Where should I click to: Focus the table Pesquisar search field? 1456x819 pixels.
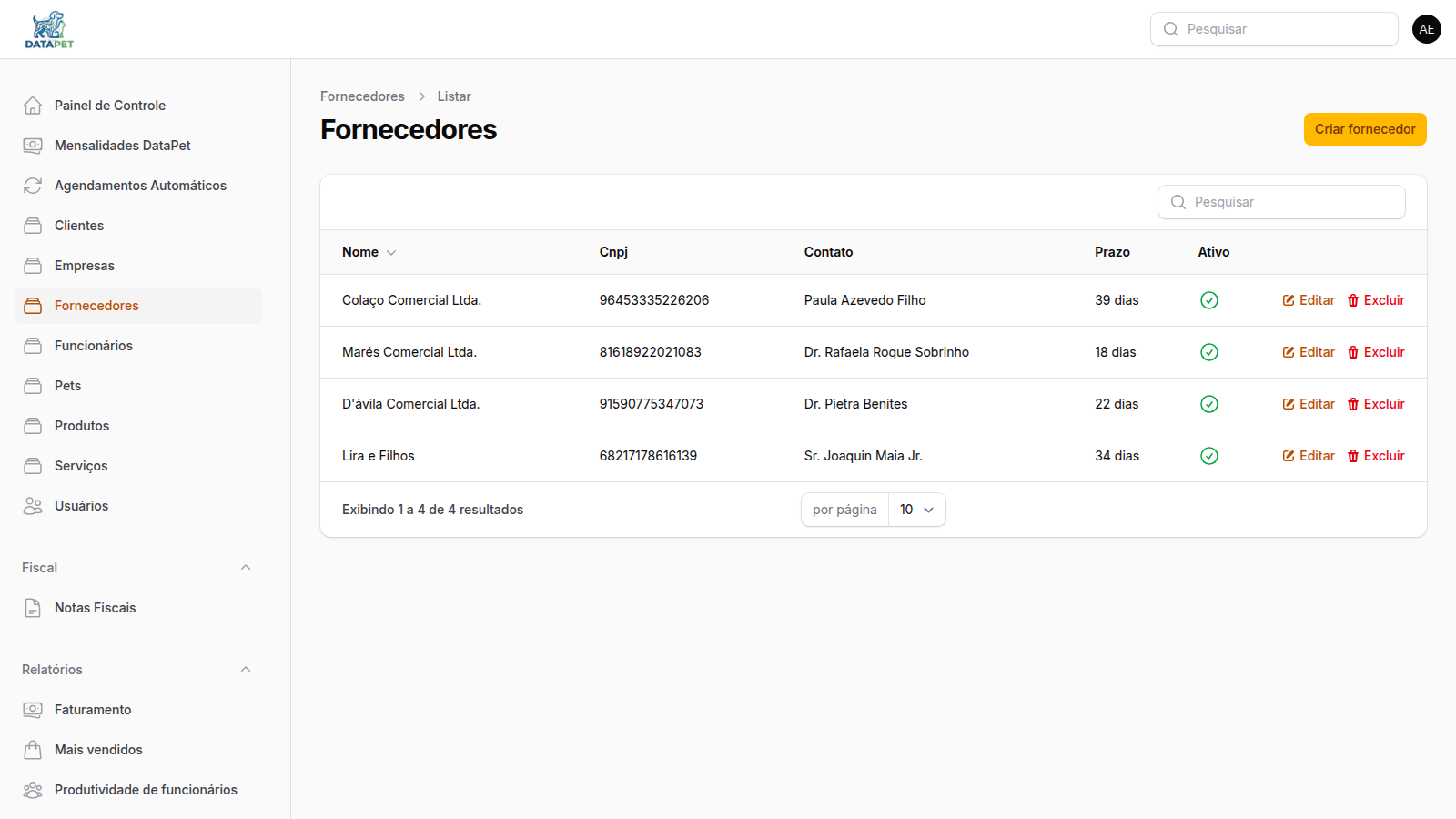[x=1281, y=202]
